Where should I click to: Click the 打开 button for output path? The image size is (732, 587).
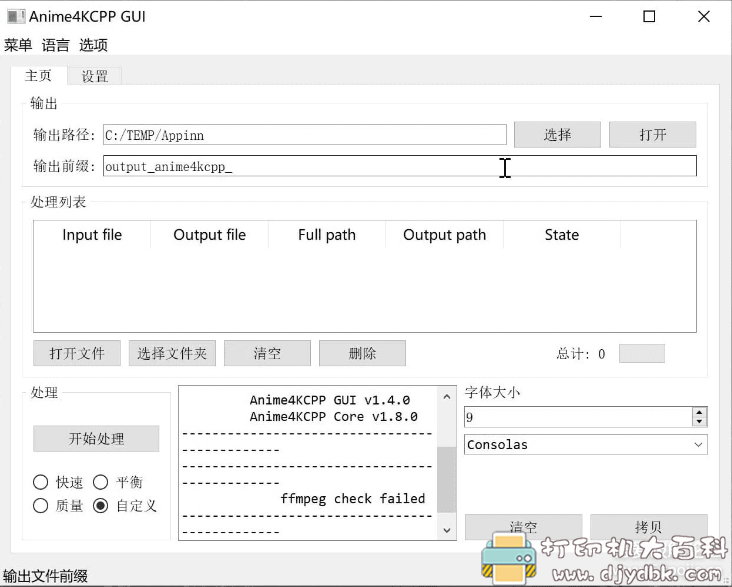tap(653, 135)
